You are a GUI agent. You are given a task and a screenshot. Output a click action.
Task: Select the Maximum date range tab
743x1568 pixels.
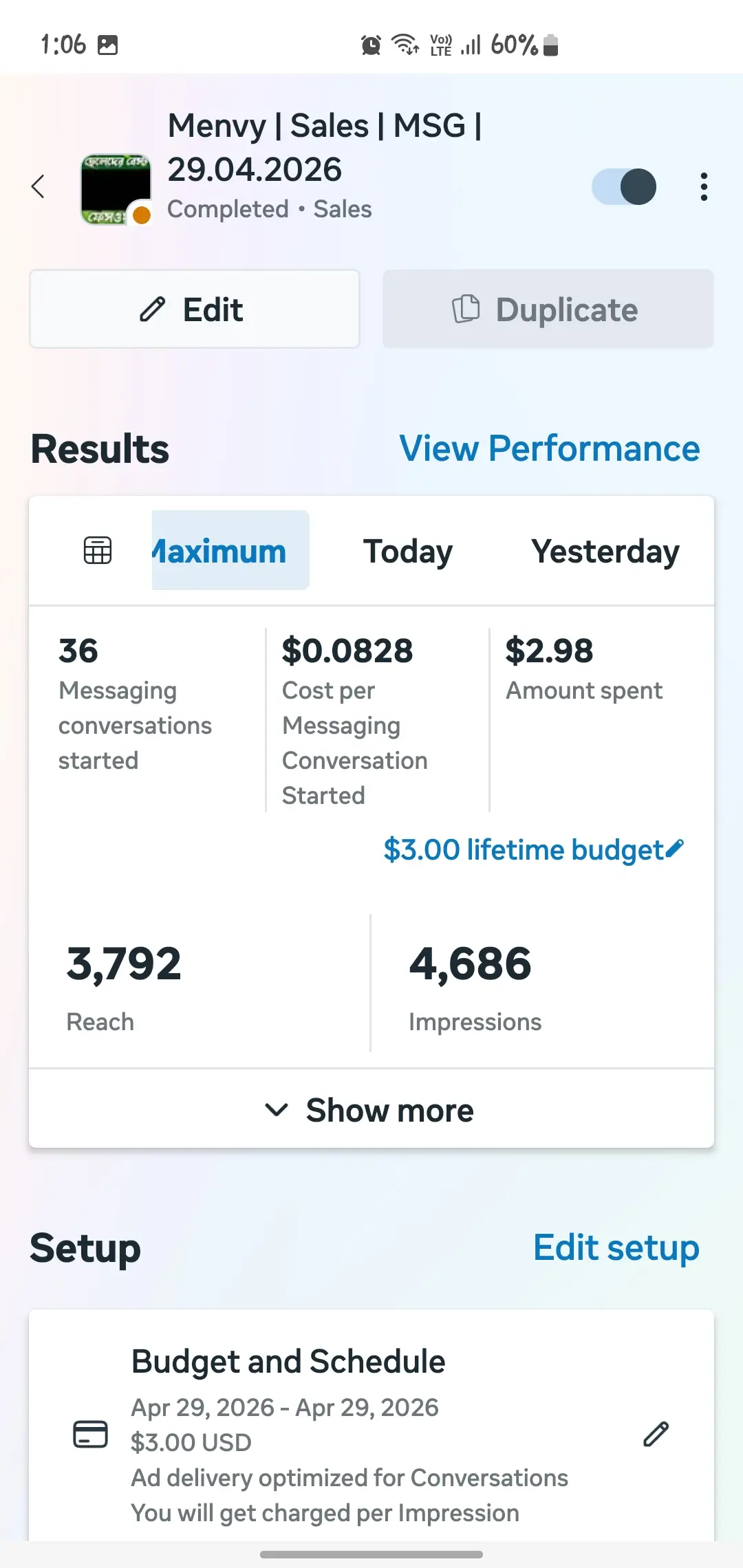click(x=230, y=550)
